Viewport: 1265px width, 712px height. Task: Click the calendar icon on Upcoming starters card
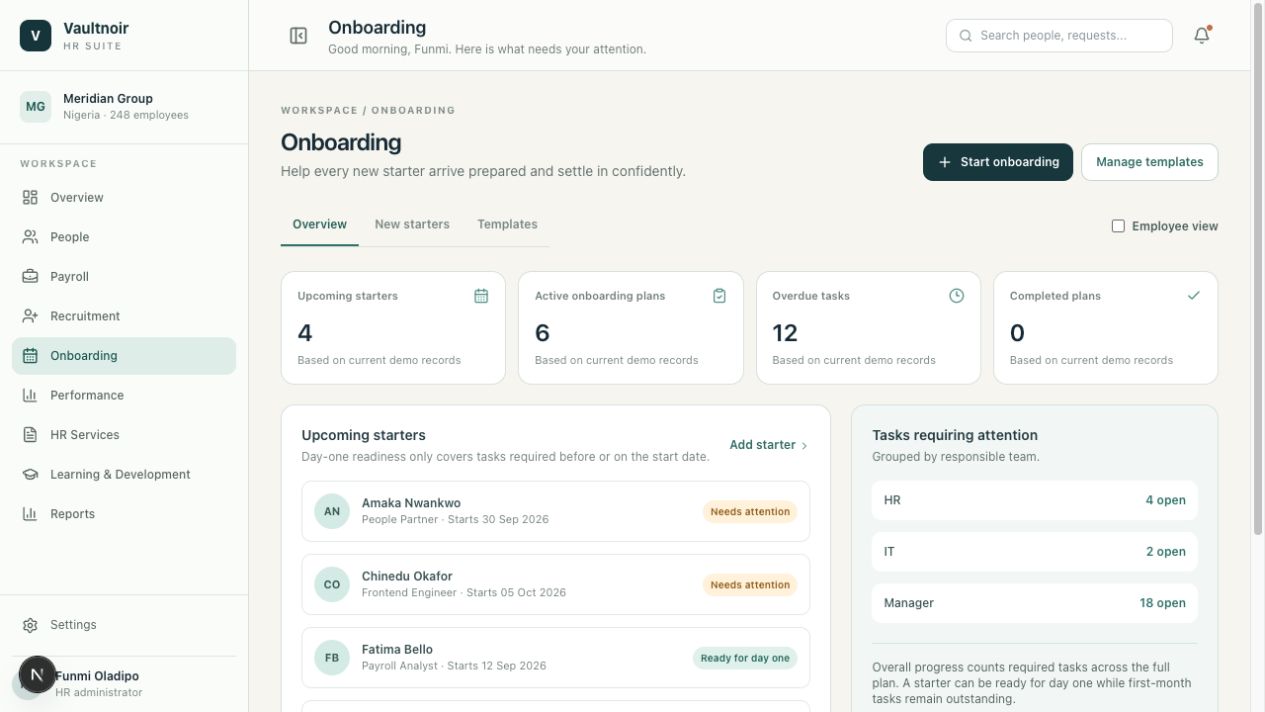point(481,296)
